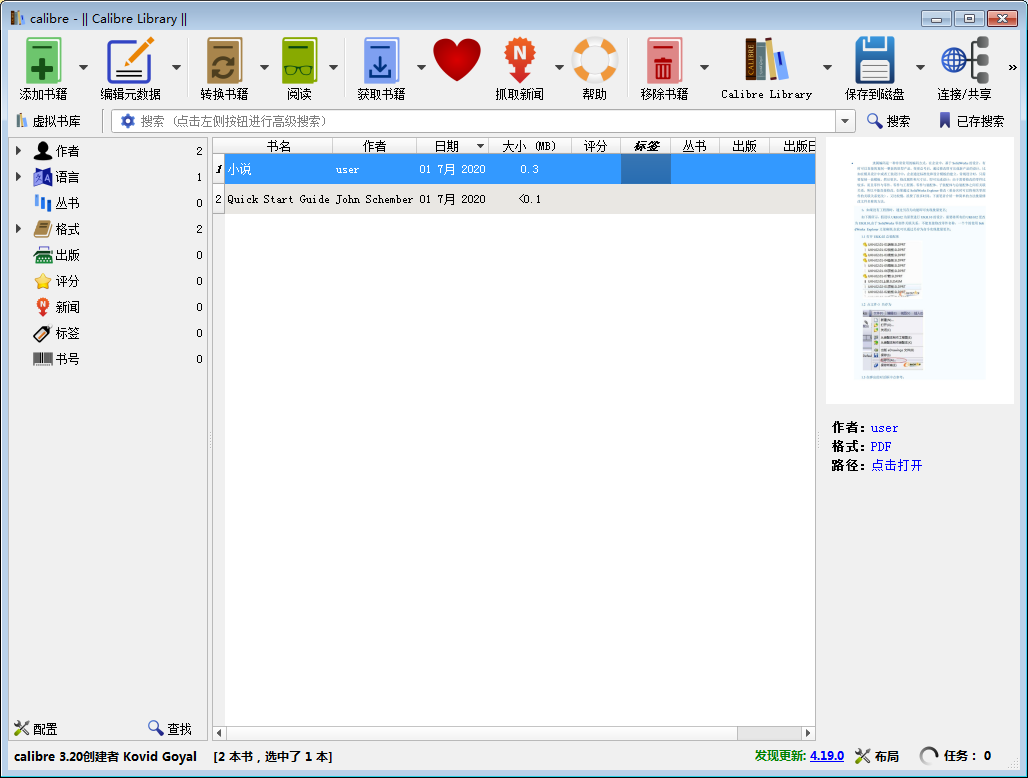Viewport: 1028px width, 778px height.
Task: Open Help (帮助) lifebuoy icon
Action: tap(595, 61)
